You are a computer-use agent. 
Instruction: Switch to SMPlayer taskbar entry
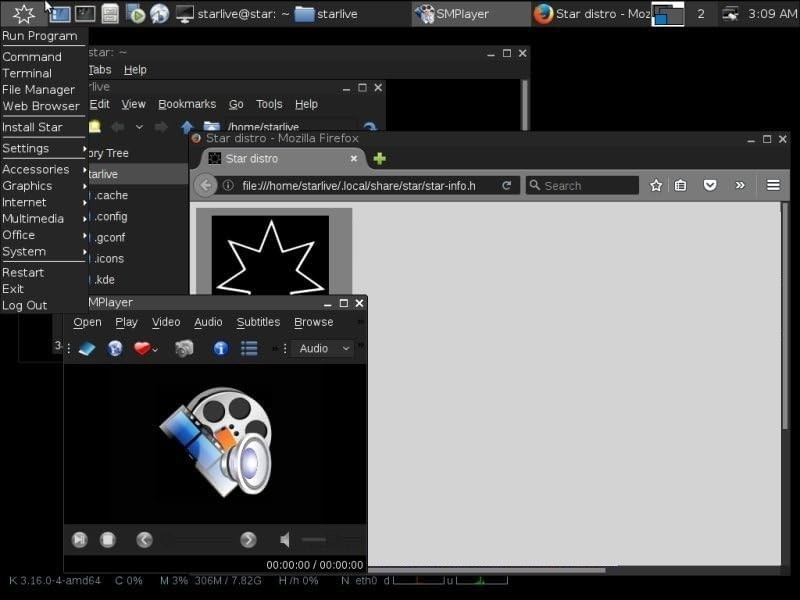click(470, 14)
